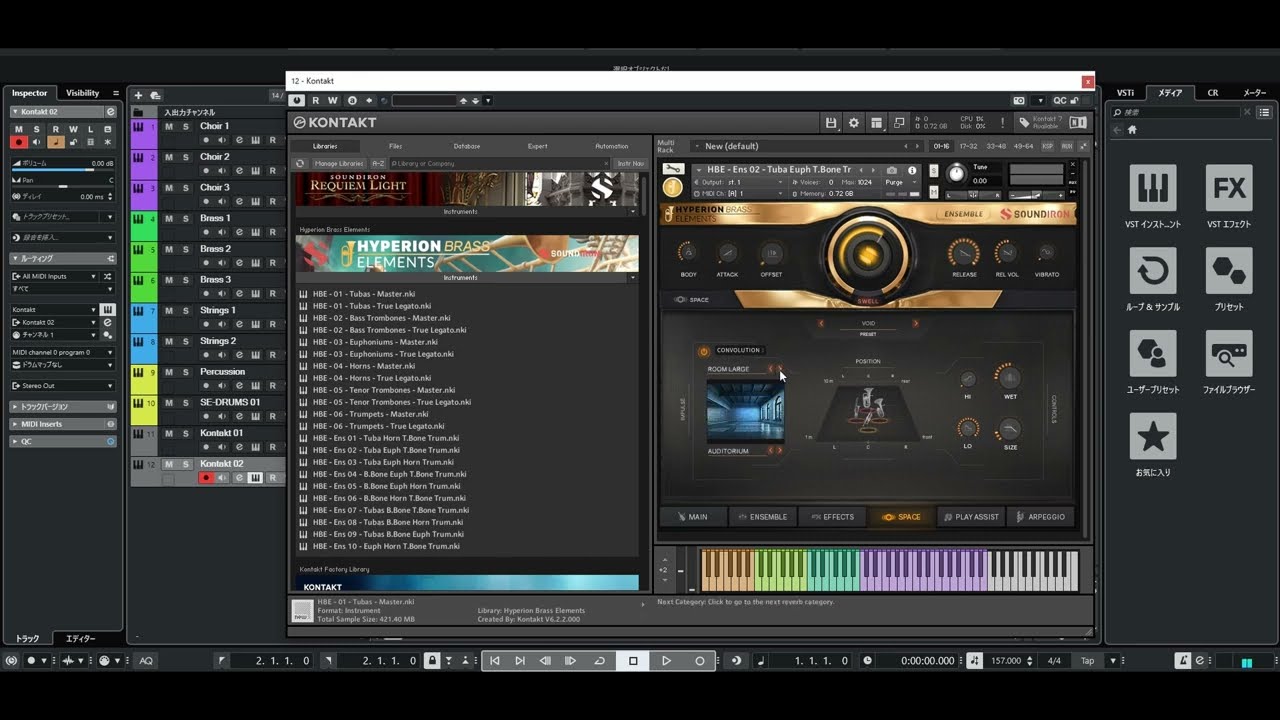The height and width of the screenshot is (720, 1280).
Task: Open the User Presets icon
Action: 1152,354
